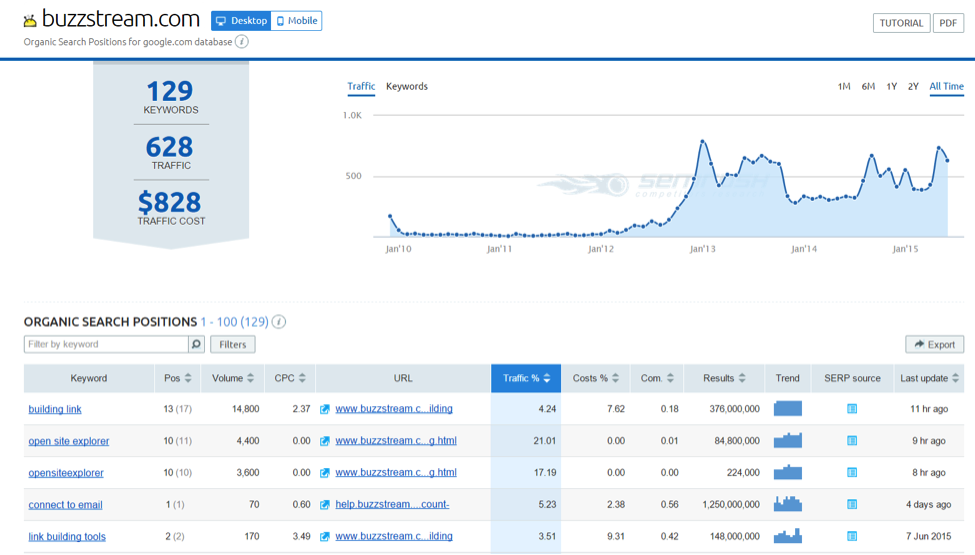Open the TUTORIAL button
Viewport: 975px width, 555px height.
tap(901, 23)
